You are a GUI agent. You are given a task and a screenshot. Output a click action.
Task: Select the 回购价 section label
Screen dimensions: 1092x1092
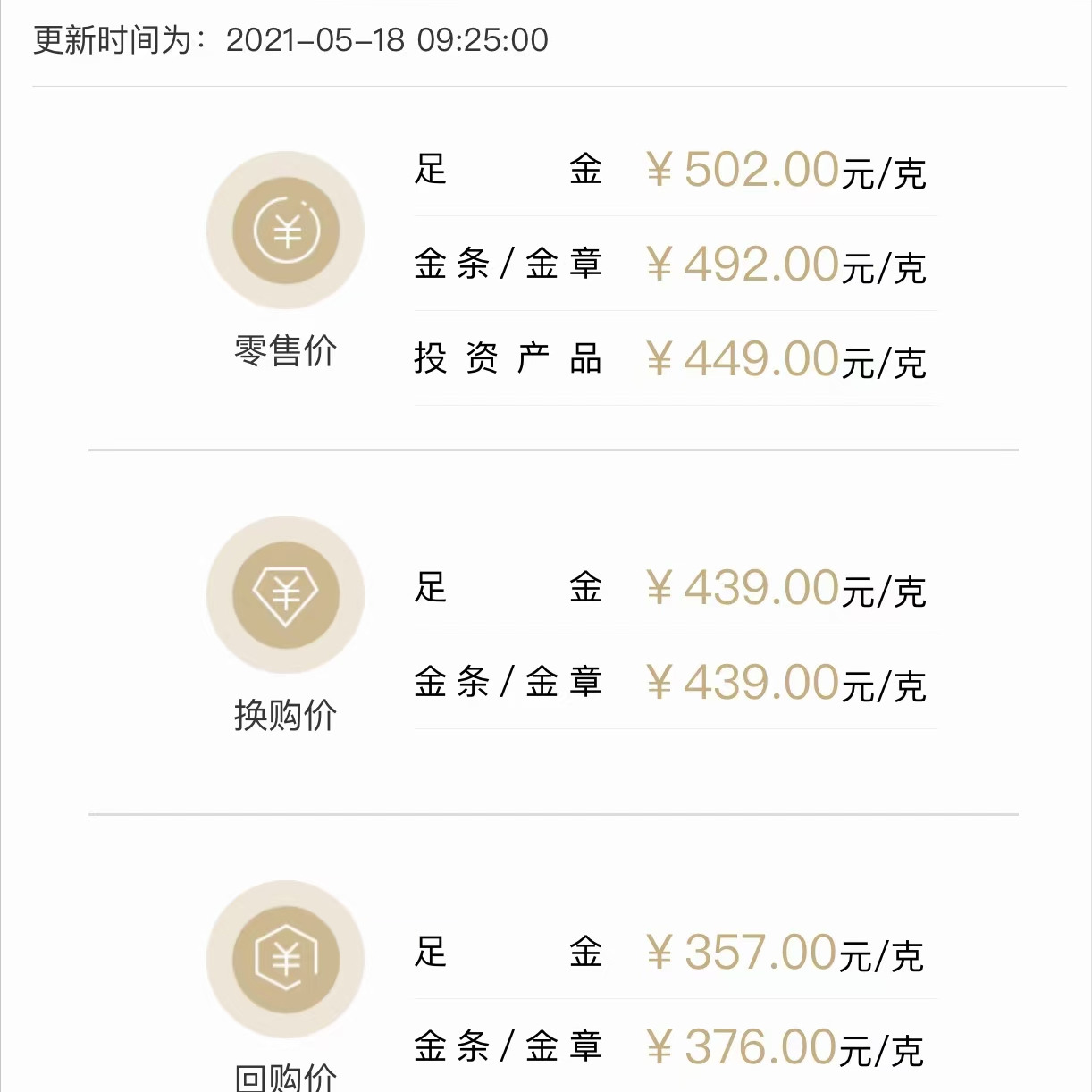pyautogui.click(x=285, y=1077)
